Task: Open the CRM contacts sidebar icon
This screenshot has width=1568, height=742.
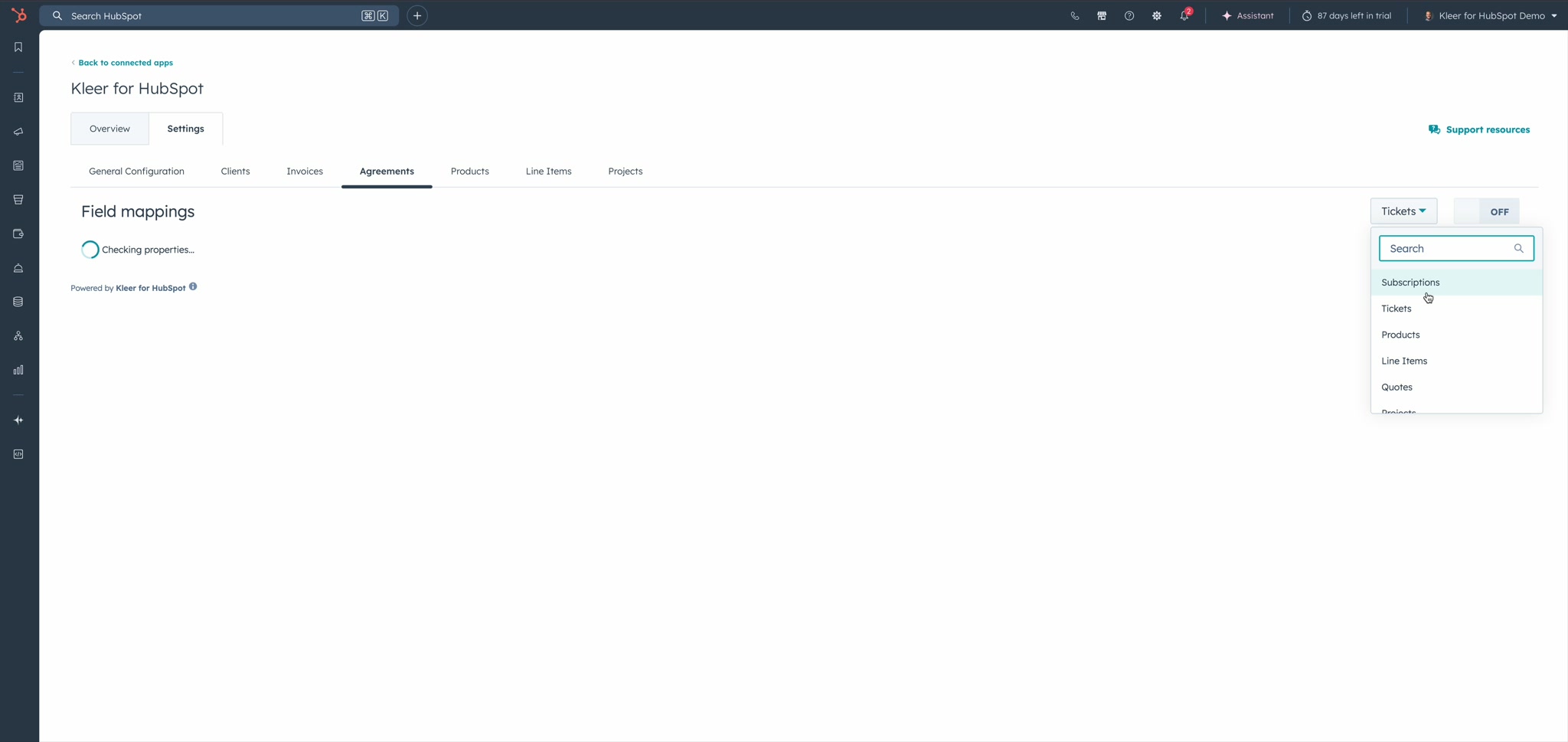Action: point(18,98)
